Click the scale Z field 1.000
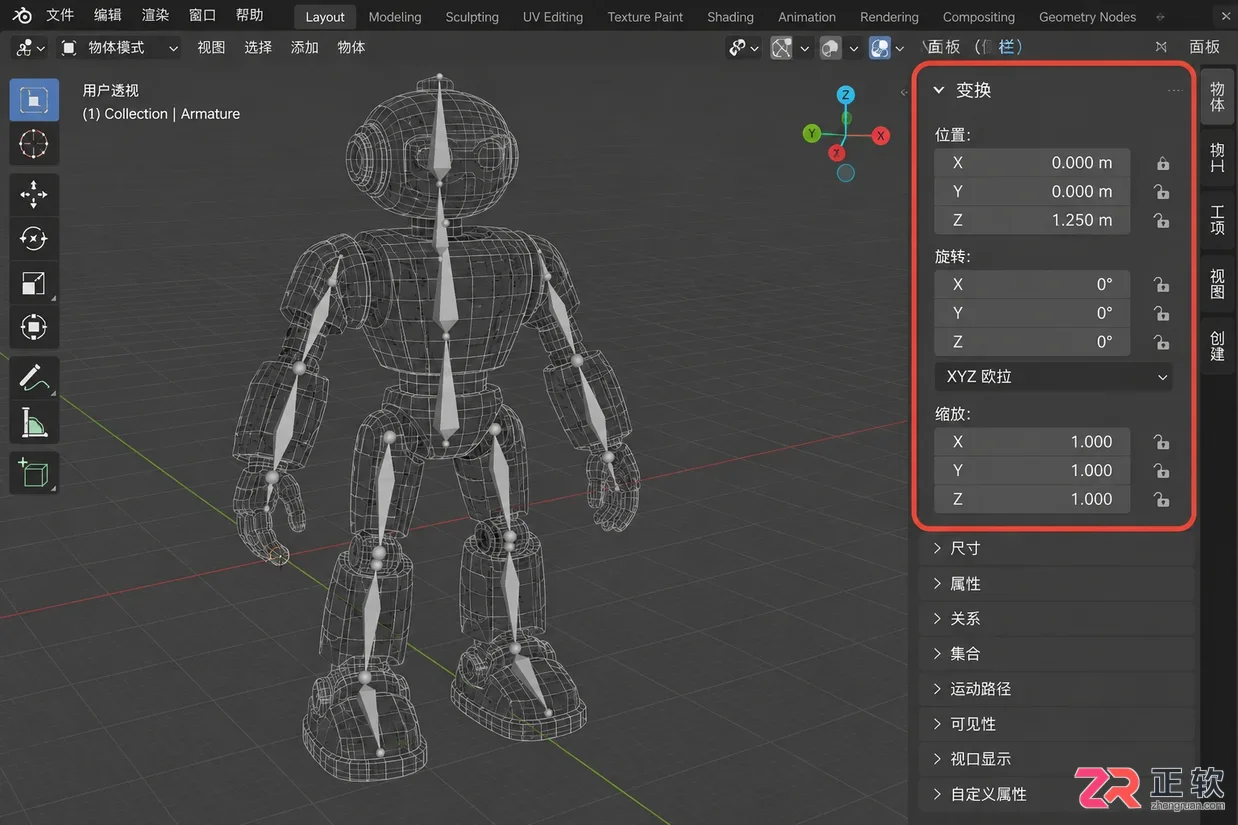The height and width of the screenshot is (825, 1238). (1032, 499)
